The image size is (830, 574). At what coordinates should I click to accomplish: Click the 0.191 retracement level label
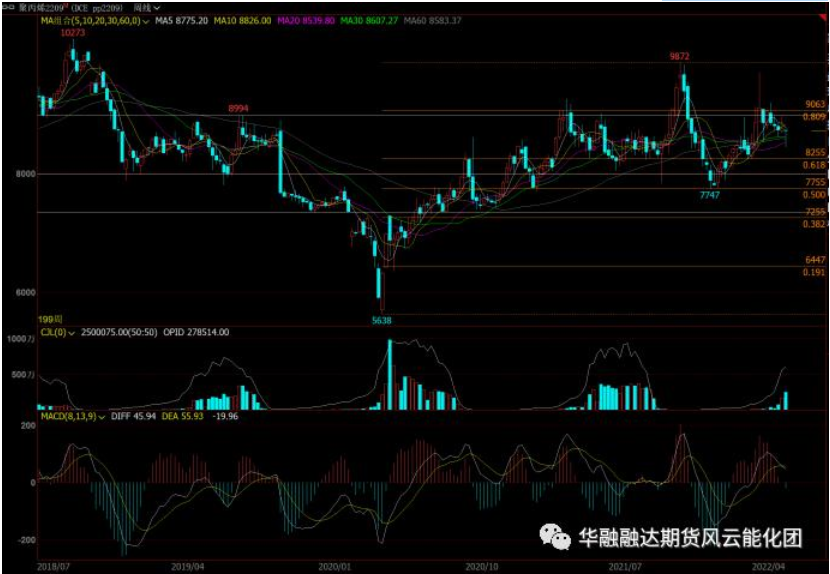[x=814, y=272]
